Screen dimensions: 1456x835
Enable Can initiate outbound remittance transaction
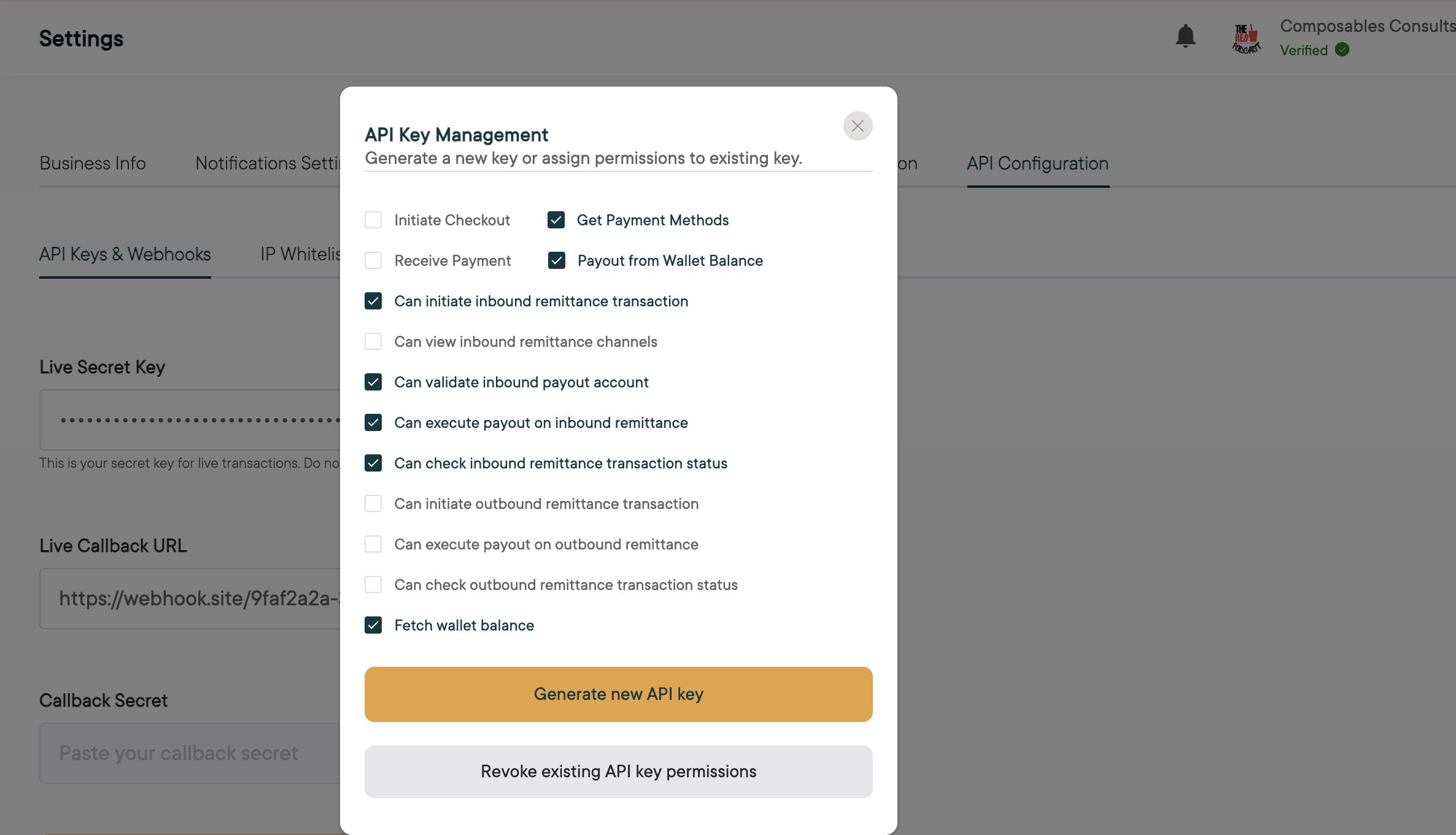373,503
